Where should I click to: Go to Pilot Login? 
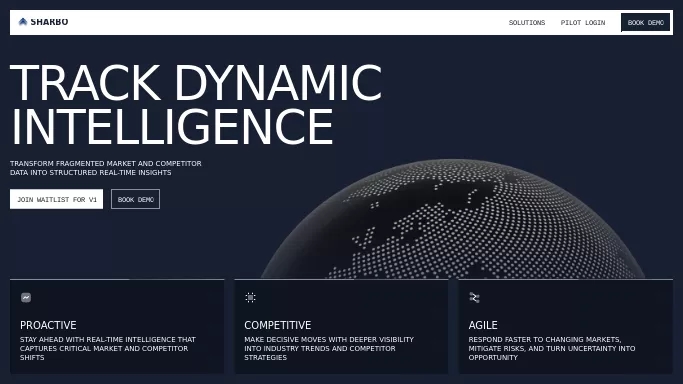pos(583,23)
